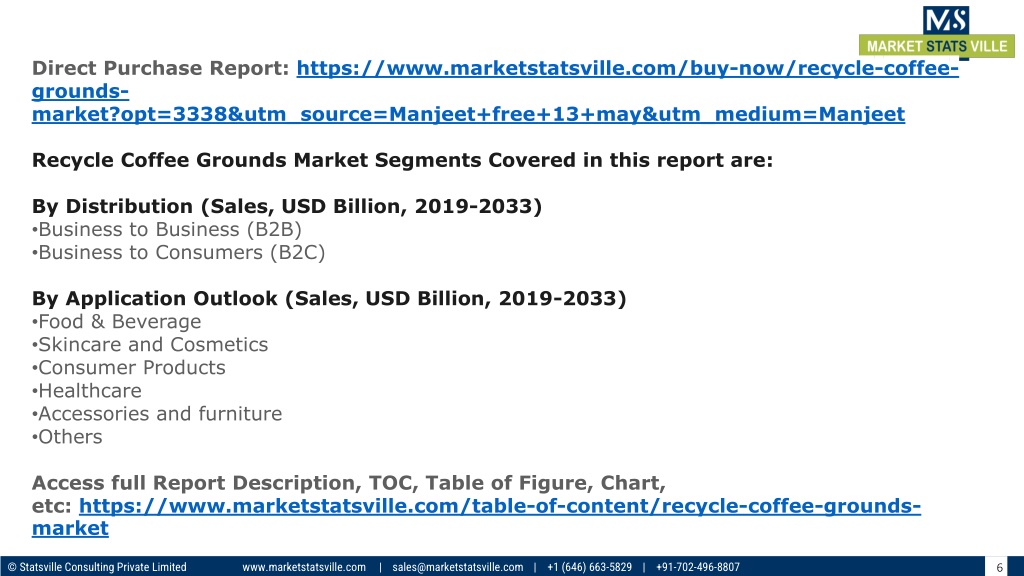The width and height of the screenshot is (1024, 576).
Task: Click the Statsville Consulting Private Limited copyright
Action: (x=97, y=567)
